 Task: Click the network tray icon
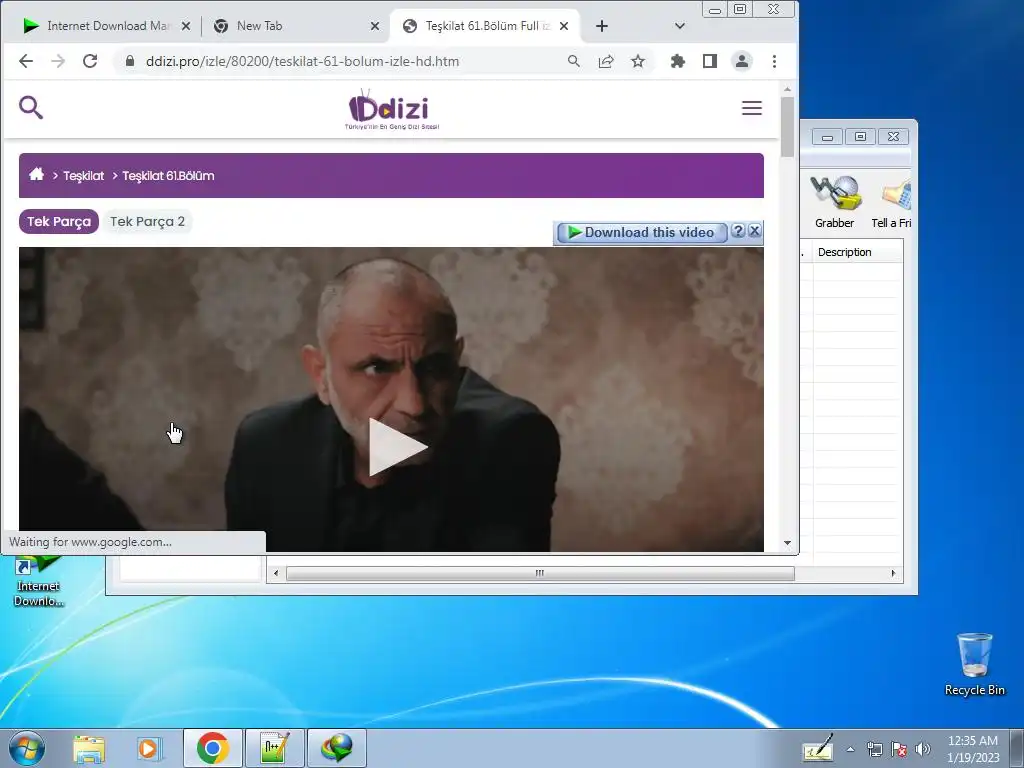point(874,749)
